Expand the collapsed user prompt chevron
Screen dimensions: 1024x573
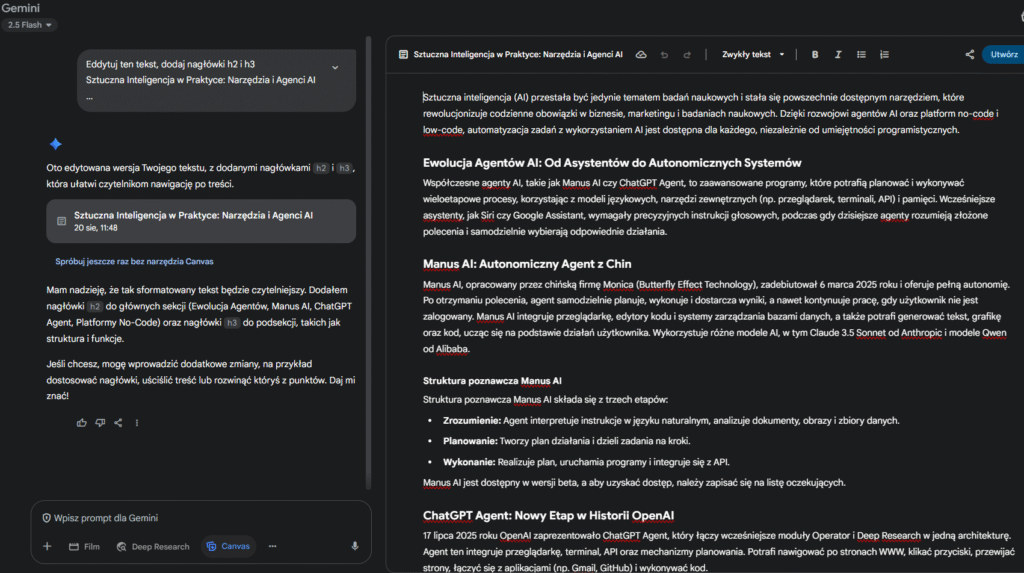coord(335,67)
